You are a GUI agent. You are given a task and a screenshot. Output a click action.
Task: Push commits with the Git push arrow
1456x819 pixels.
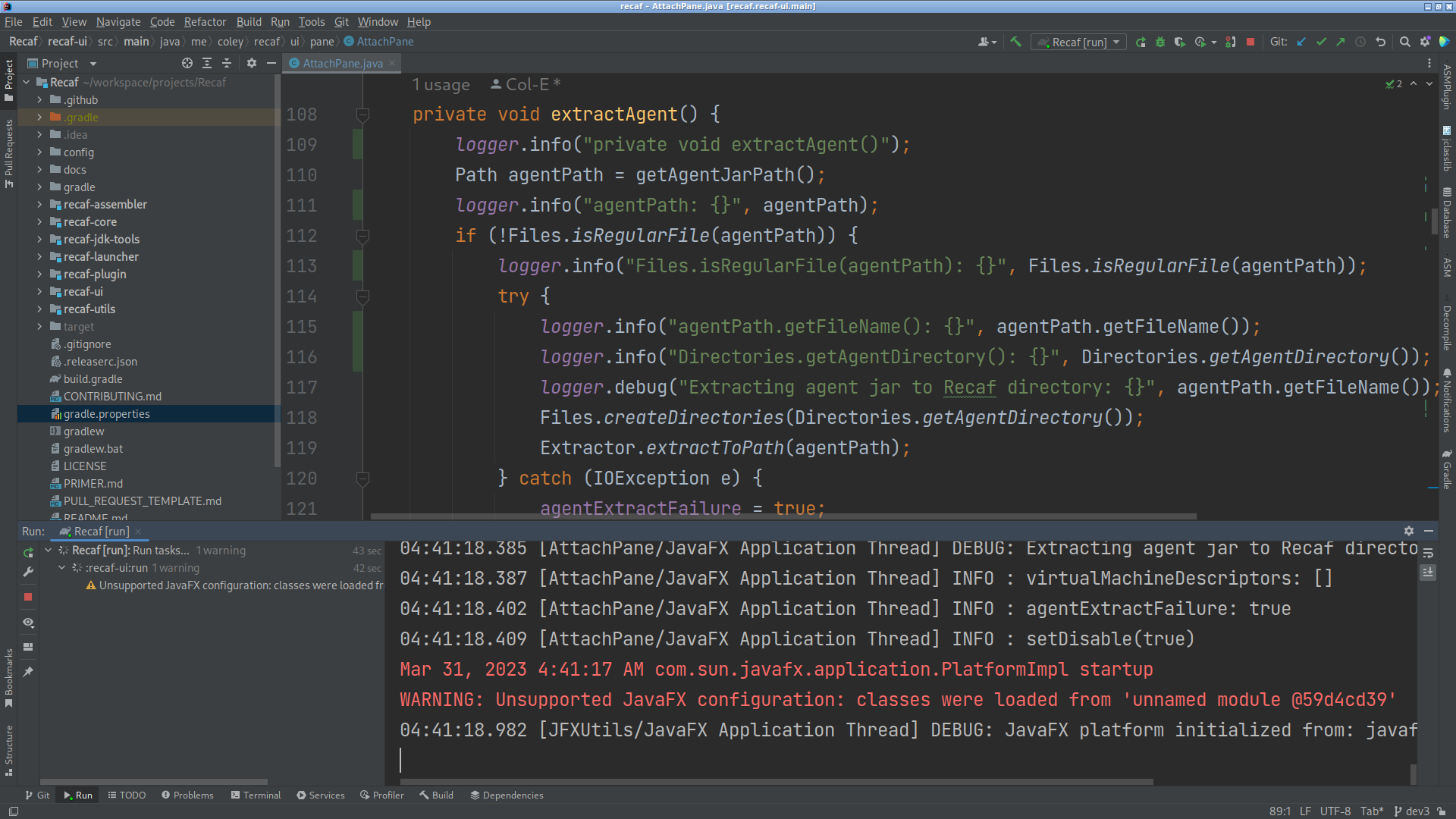[1341, 42]
